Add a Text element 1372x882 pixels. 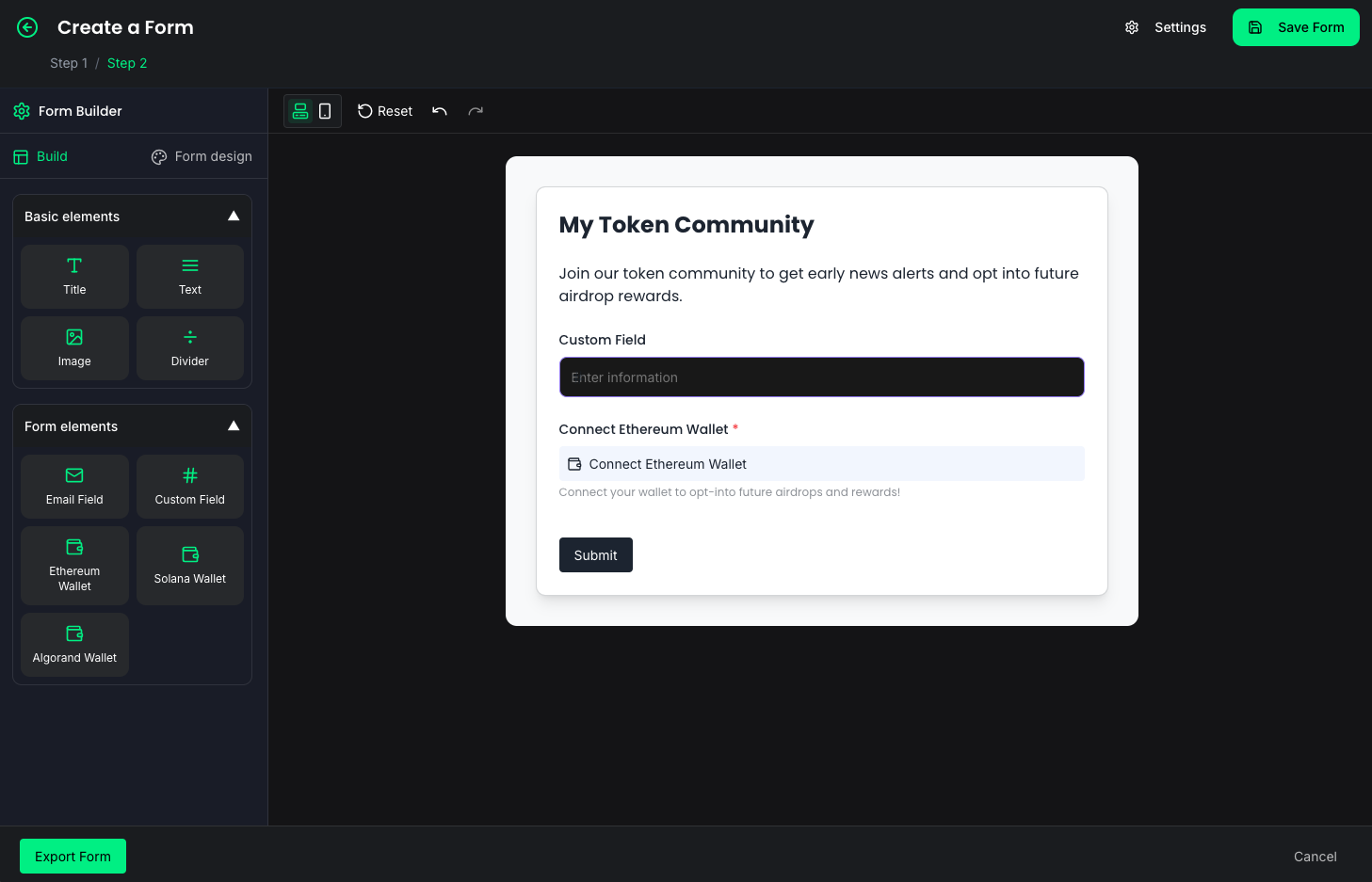pyautogui.click(x=190, y=277)
